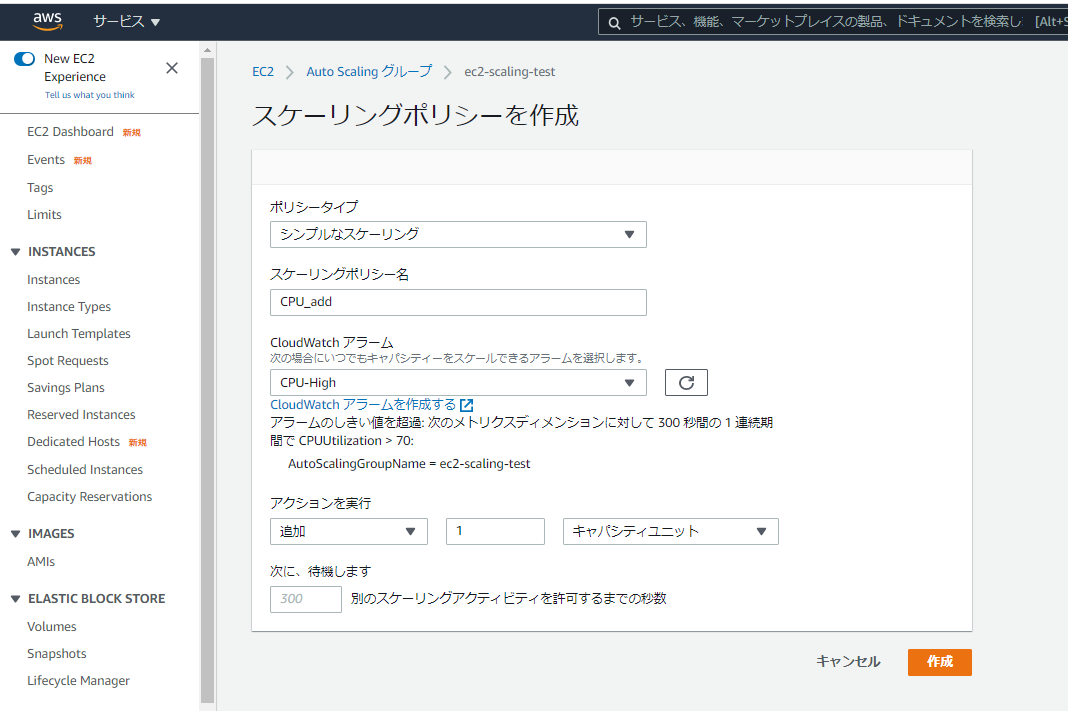Open ポリシータイプ dropdown
This screenshot has height=711, width=1068.
point(458,234)
